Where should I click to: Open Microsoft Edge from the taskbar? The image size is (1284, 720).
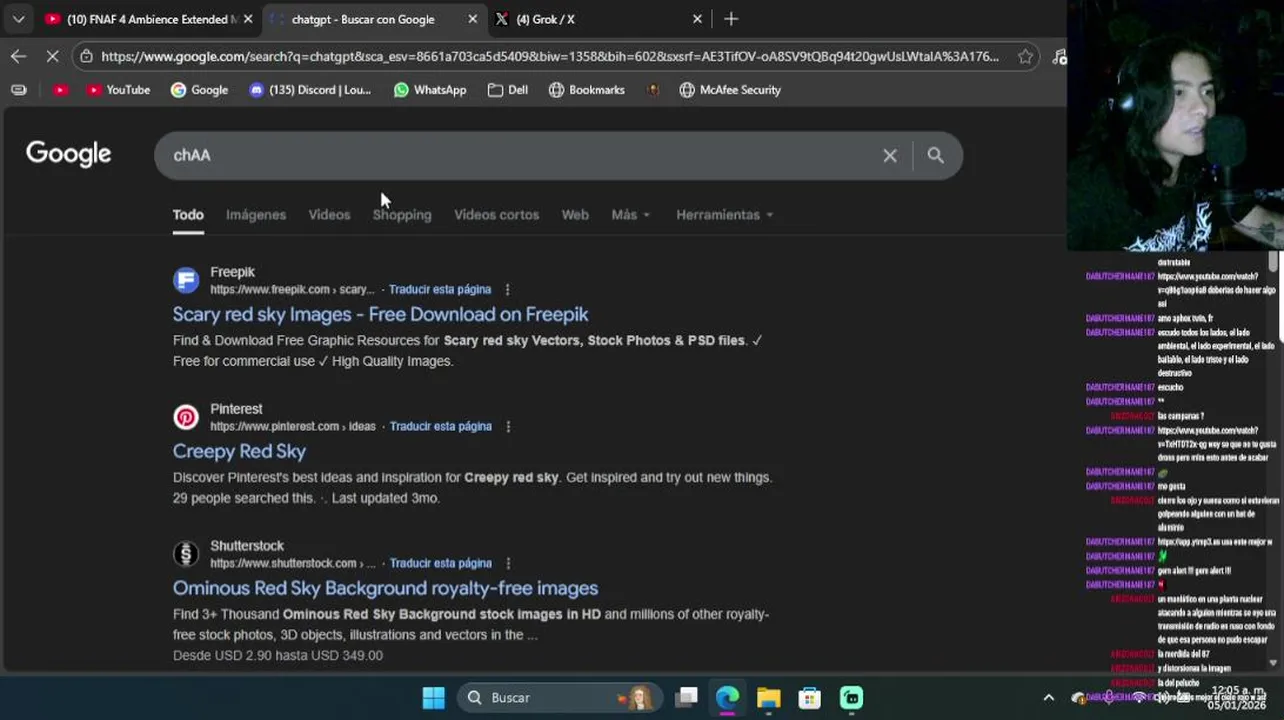pos(727,698)
